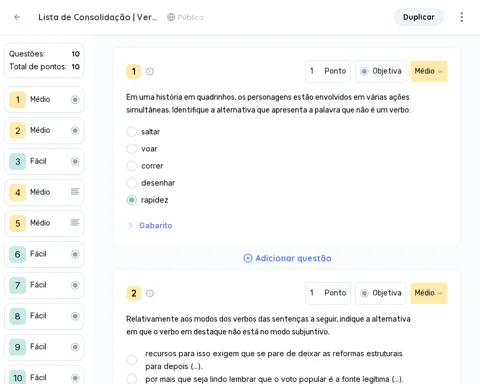Click the question 1 statement text
Image resolution: width=480 pixels, height=384 pixels.
tap(268, 103)
